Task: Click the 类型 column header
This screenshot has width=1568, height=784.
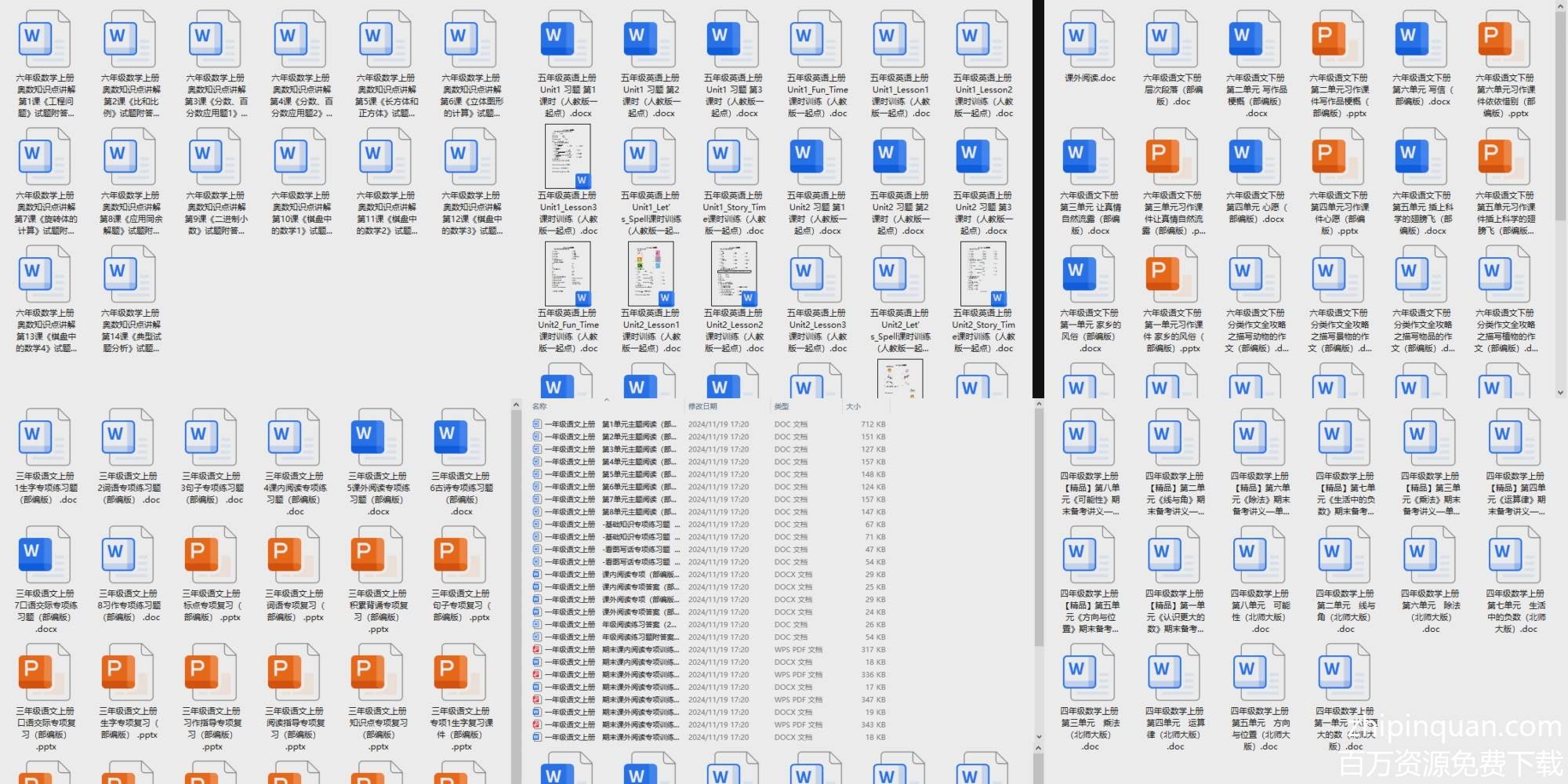Action: [781, 406]
